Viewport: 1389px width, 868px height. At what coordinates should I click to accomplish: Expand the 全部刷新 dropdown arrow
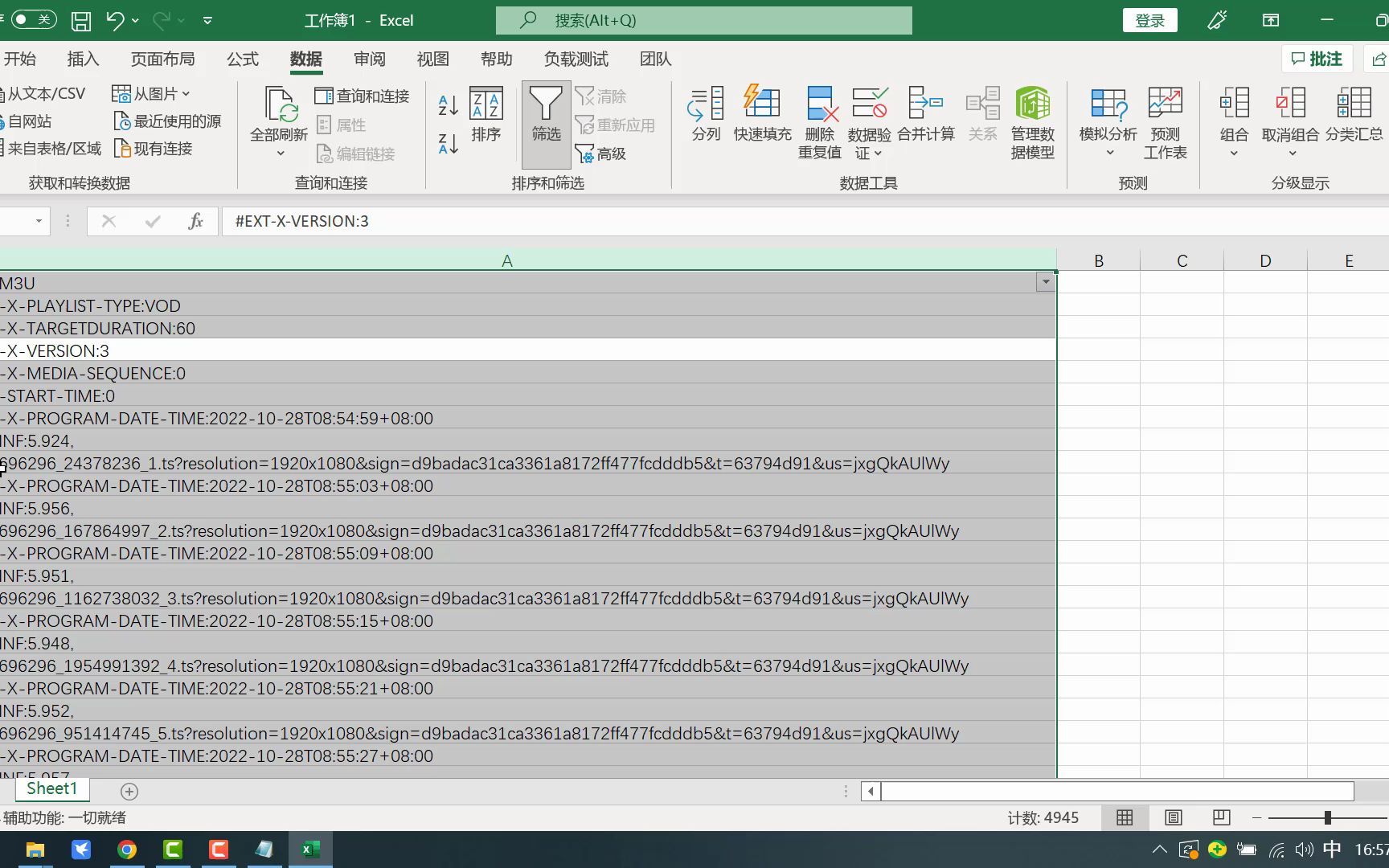281,153
